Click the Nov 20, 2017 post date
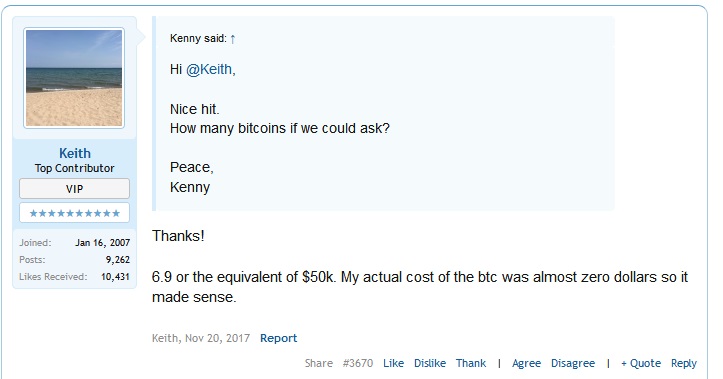 pos(217,338)
